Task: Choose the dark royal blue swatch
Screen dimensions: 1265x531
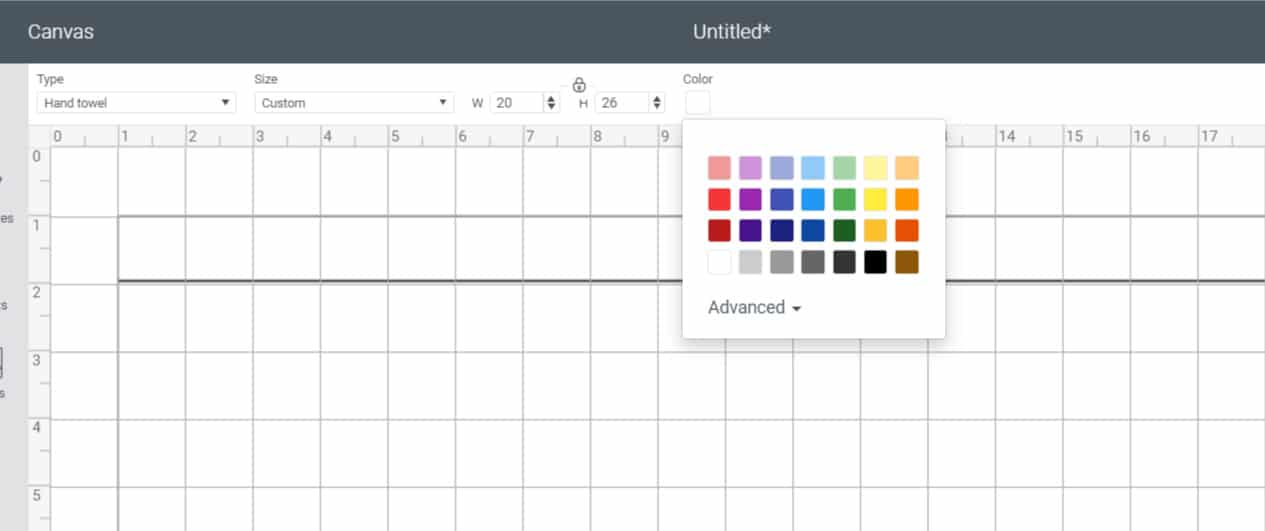Action: coord(813,231)
